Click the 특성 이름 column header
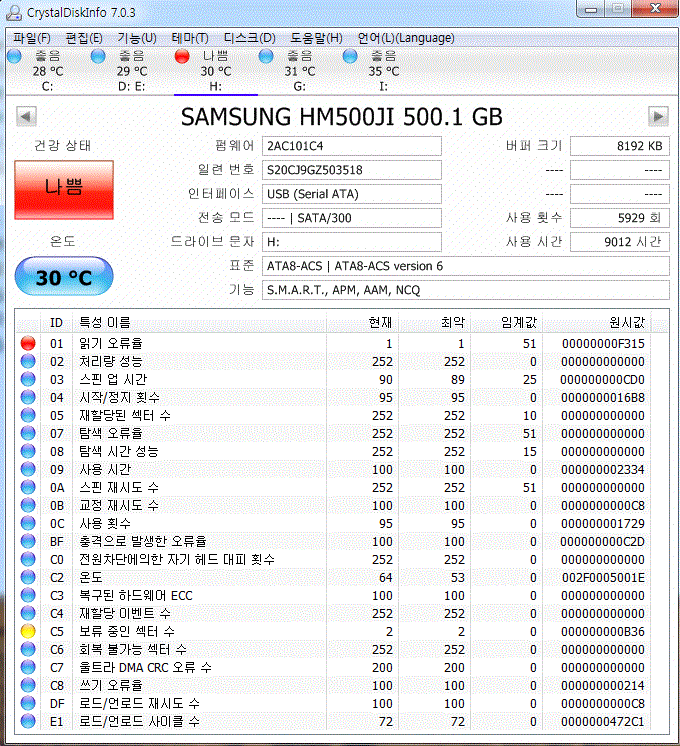 (x=199, y=323)
